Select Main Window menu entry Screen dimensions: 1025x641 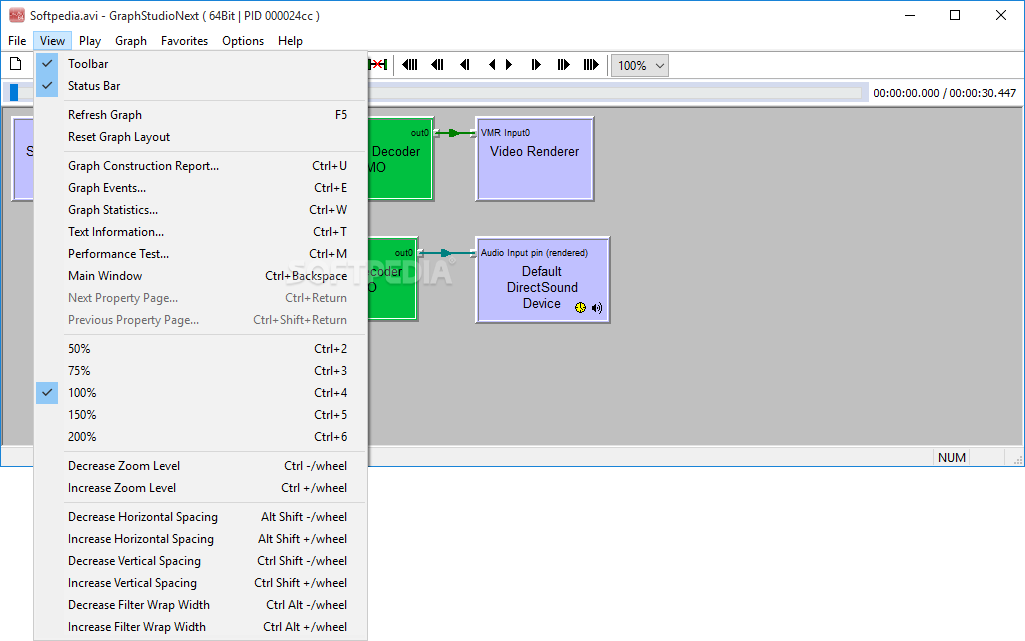pyautogui.click(x=201, y=276)
